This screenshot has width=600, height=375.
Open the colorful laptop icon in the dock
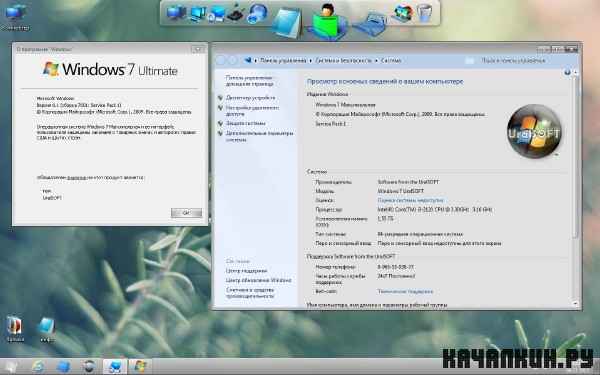click(x=403, y=13)
